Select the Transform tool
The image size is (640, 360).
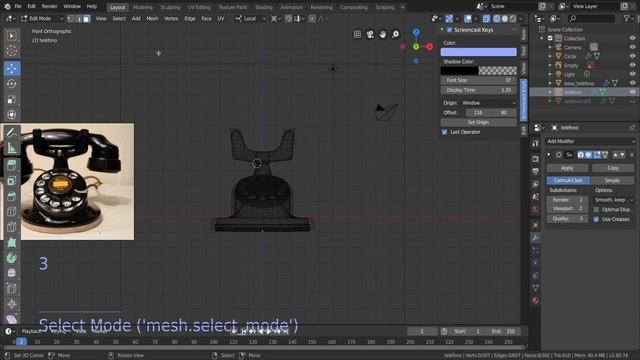[11, 115]
